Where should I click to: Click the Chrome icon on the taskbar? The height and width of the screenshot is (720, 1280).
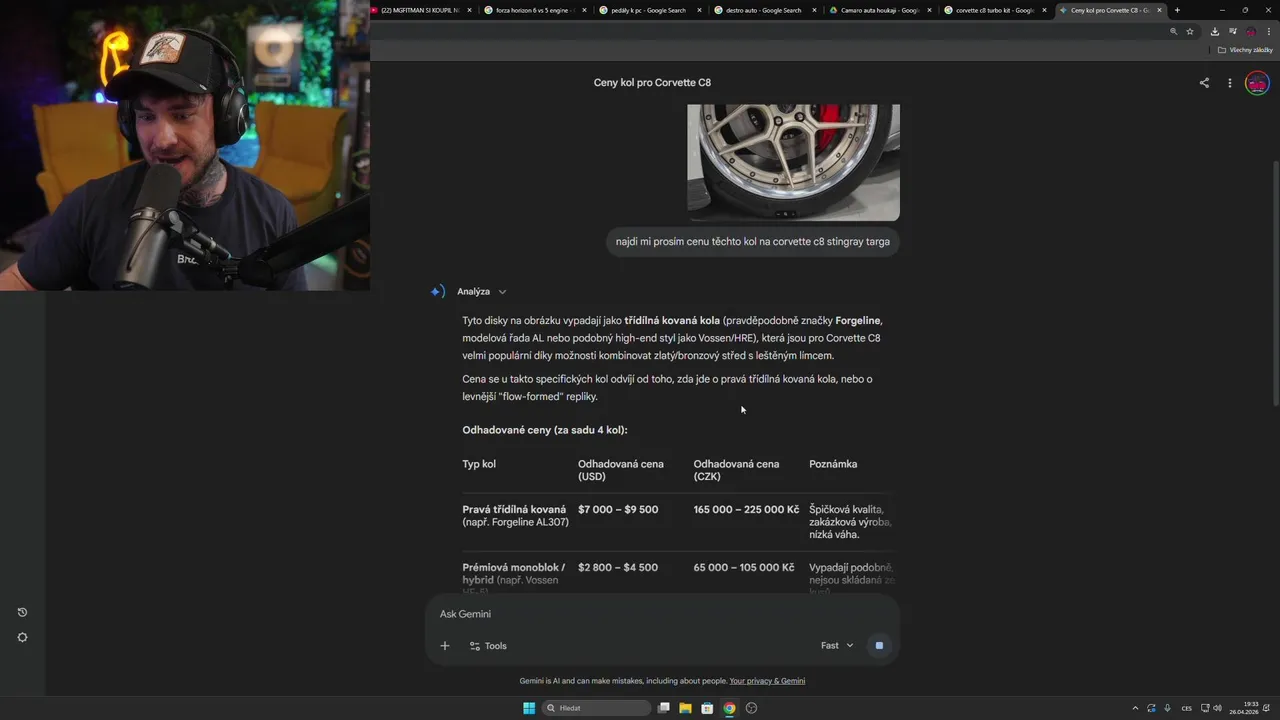point(729,708)
